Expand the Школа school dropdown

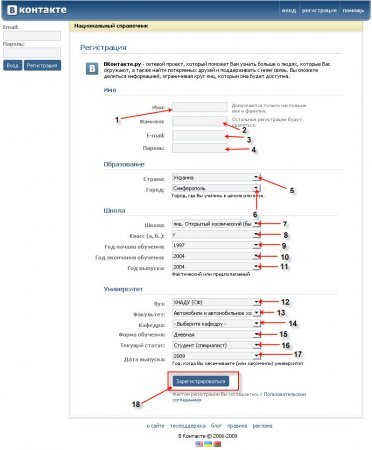216,224
